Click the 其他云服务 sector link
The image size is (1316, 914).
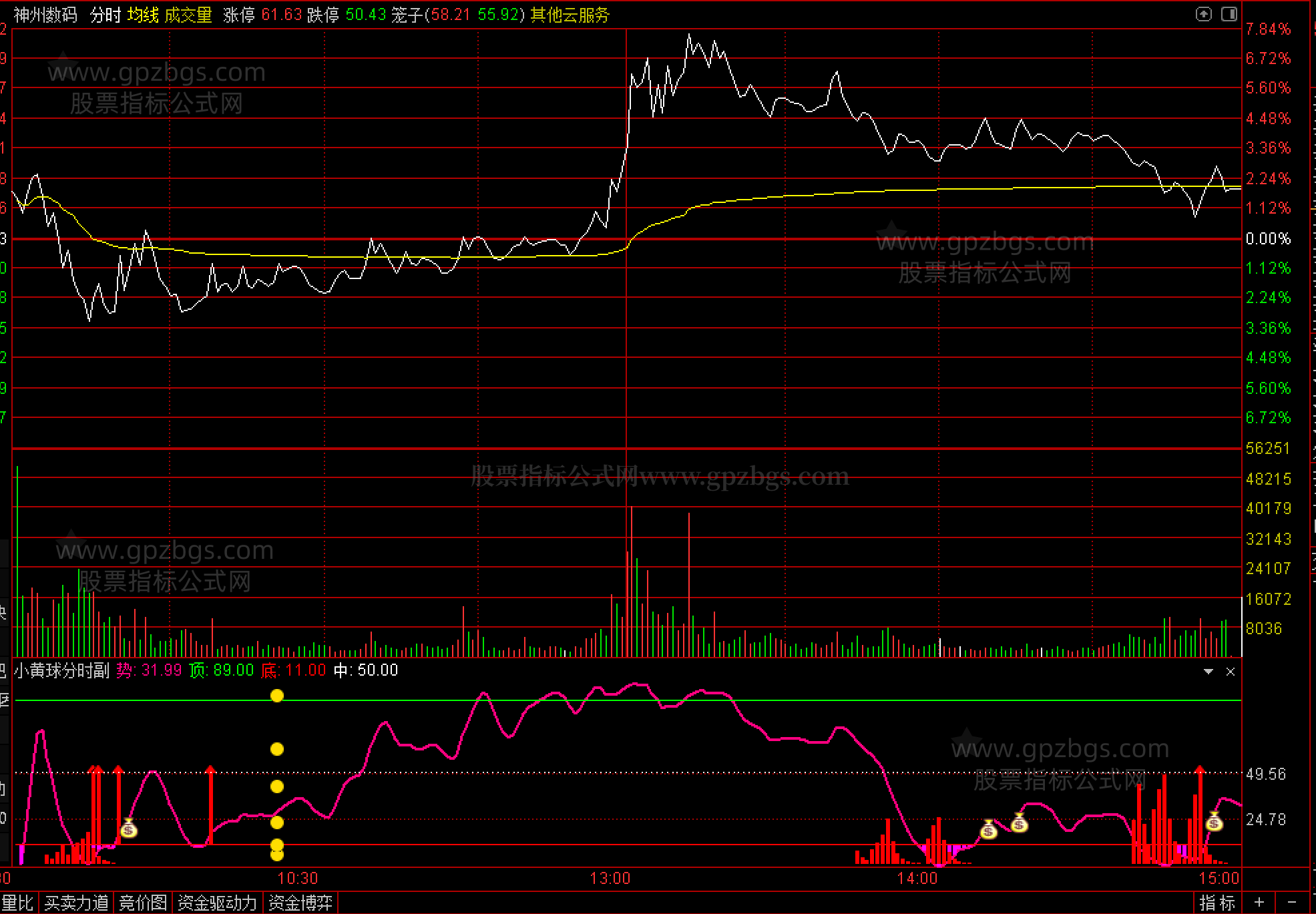pyautogui.click(x=570, y=15)
